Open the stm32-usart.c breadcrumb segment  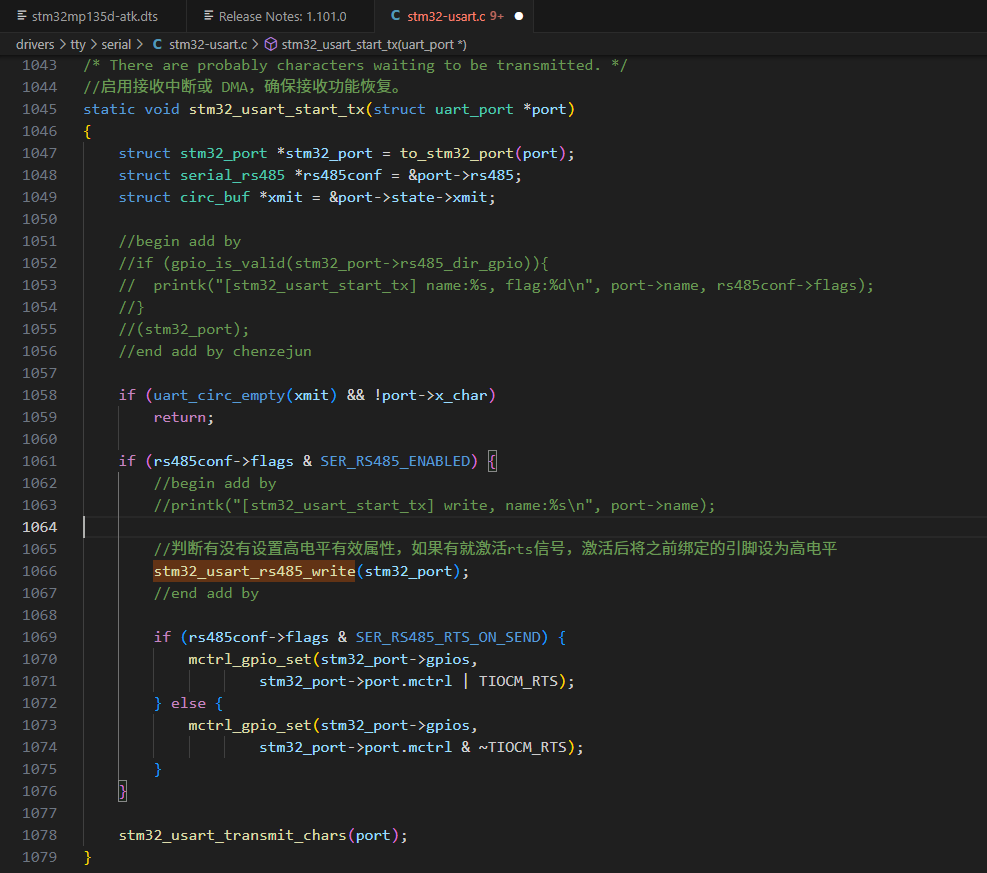pos(208,45)
